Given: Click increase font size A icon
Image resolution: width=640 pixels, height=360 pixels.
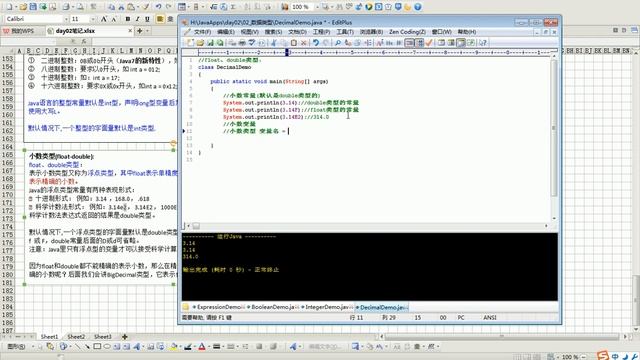Looking at the screenshot, I should tap(104, 19).
